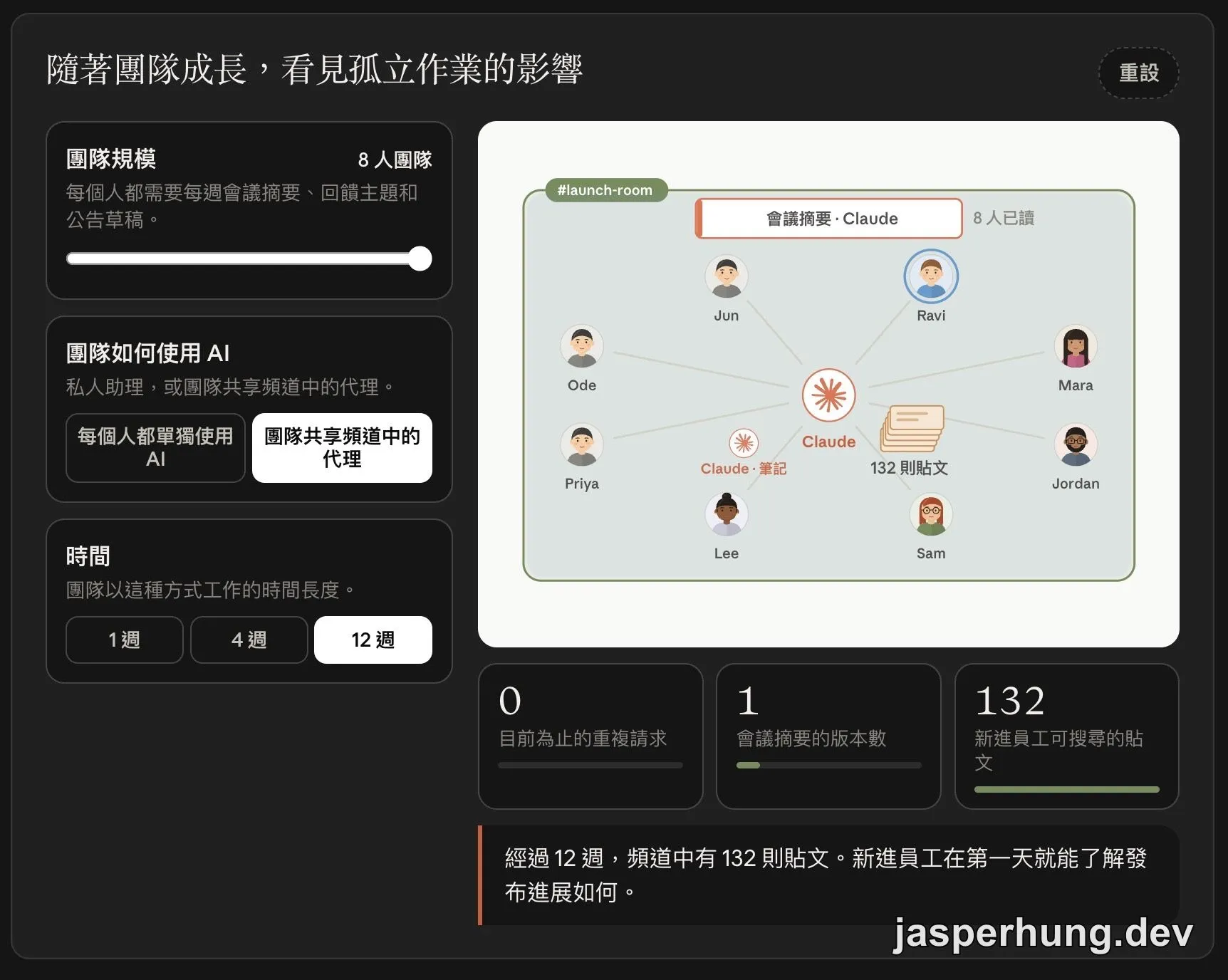The image size is (1228, 980).
Task: Click the 8 人團隊 value
Action: 395,160
